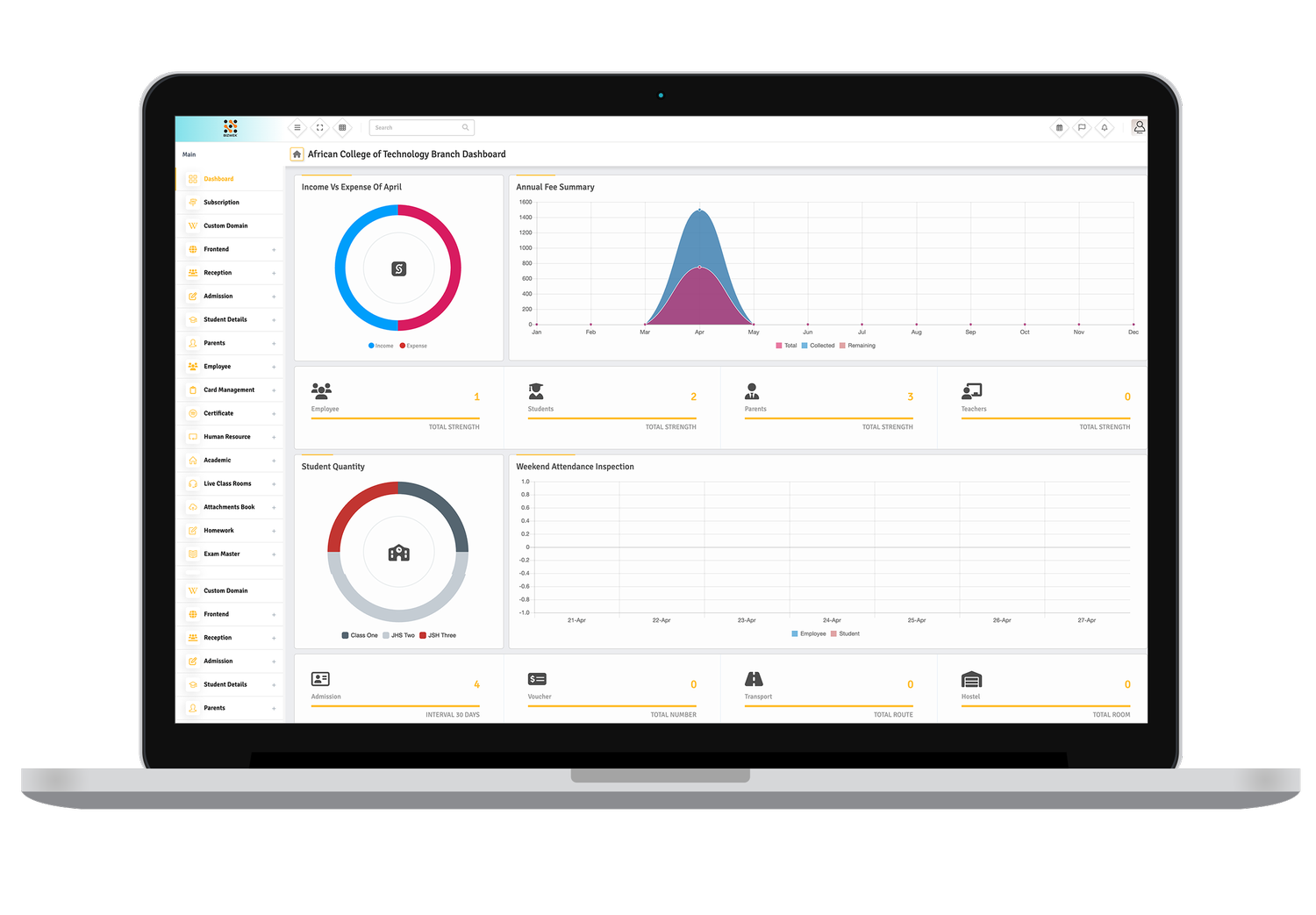Click the grid apps icon near search
1316x915 pixels.
click(342, 128)
